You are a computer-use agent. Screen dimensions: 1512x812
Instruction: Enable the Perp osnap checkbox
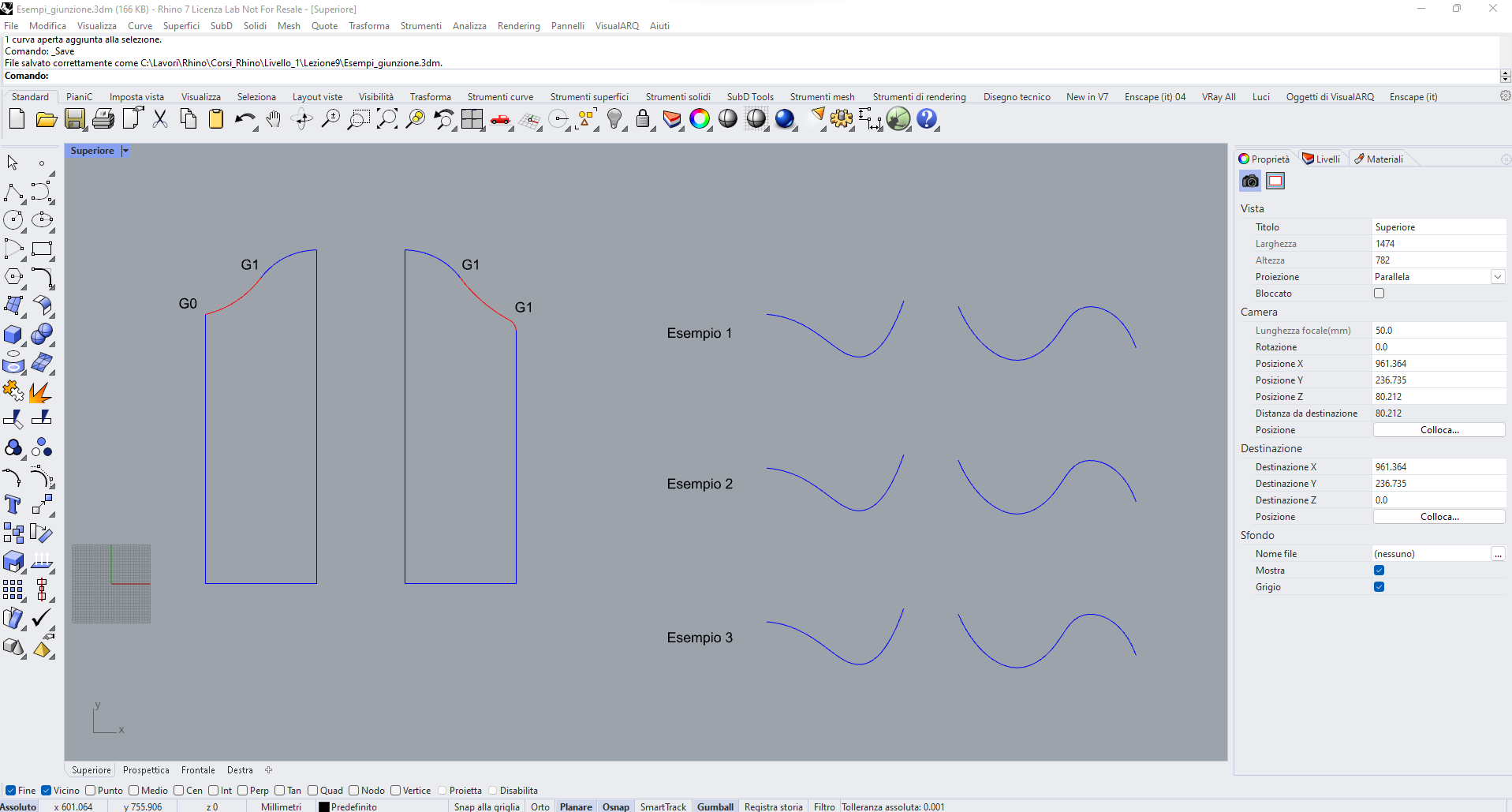tap(243, 790)
